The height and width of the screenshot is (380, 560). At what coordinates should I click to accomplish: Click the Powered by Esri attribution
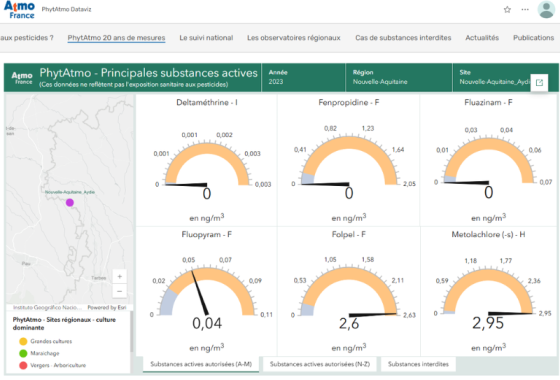(x=107, y=308)
